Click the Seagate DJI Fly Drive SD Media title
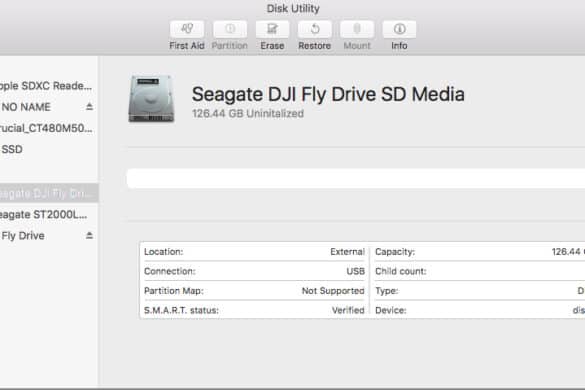The image size is (585, 390). click(328, 94)
